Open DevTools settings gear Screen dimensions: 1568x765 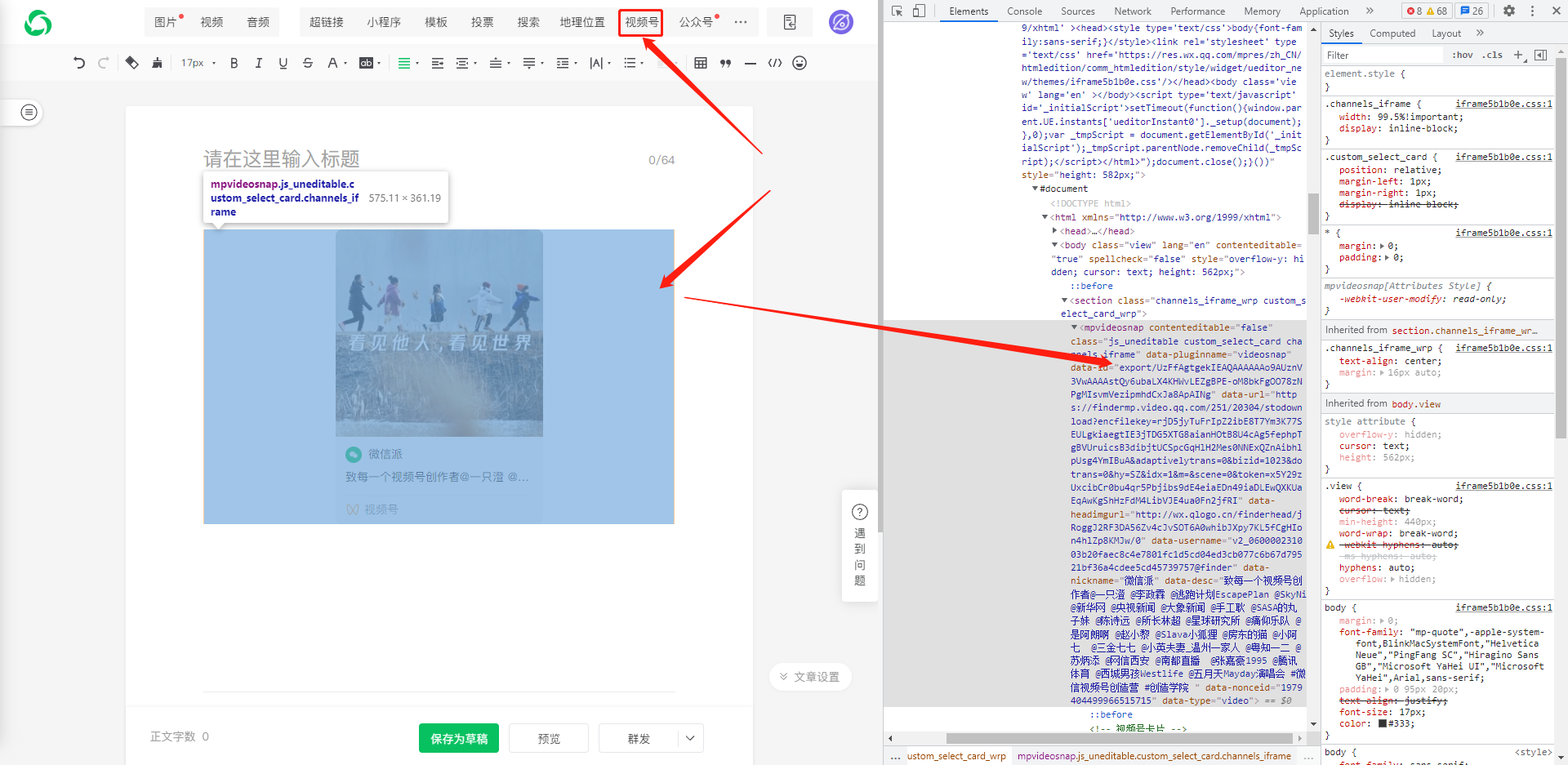[x=1509, y=11]
